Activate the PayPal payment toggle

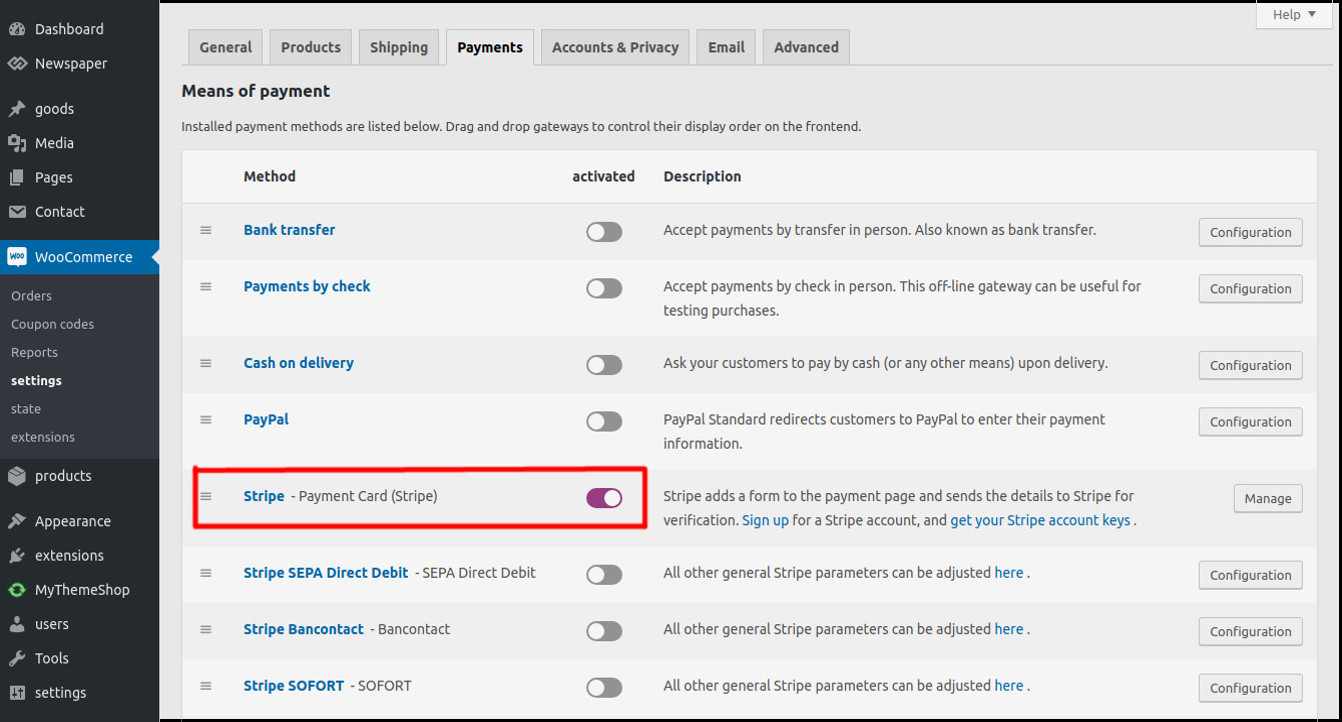(604, 421)
